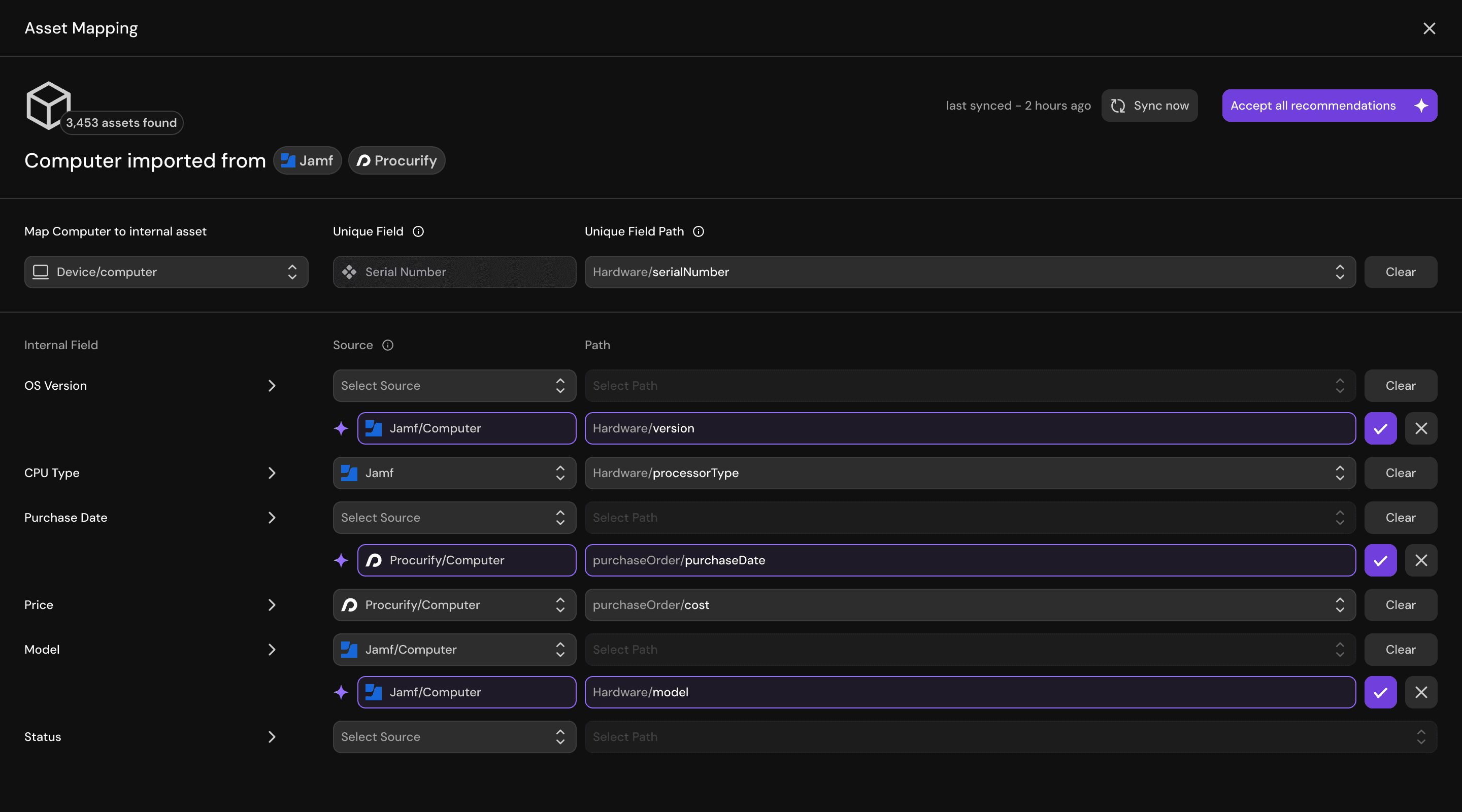Viewport: 1462px width, 812px height.
Task: Click the Source column info icon
Action: tap(388, 345)
